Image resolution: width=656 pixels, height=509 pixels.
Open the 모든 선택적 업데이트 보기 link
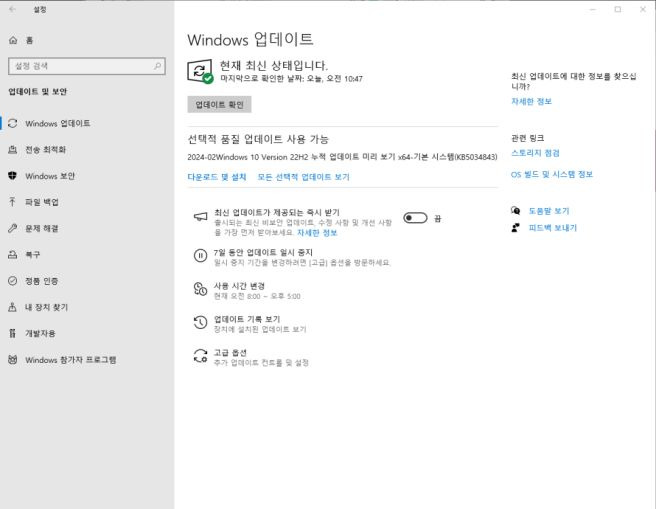point(303,177)
